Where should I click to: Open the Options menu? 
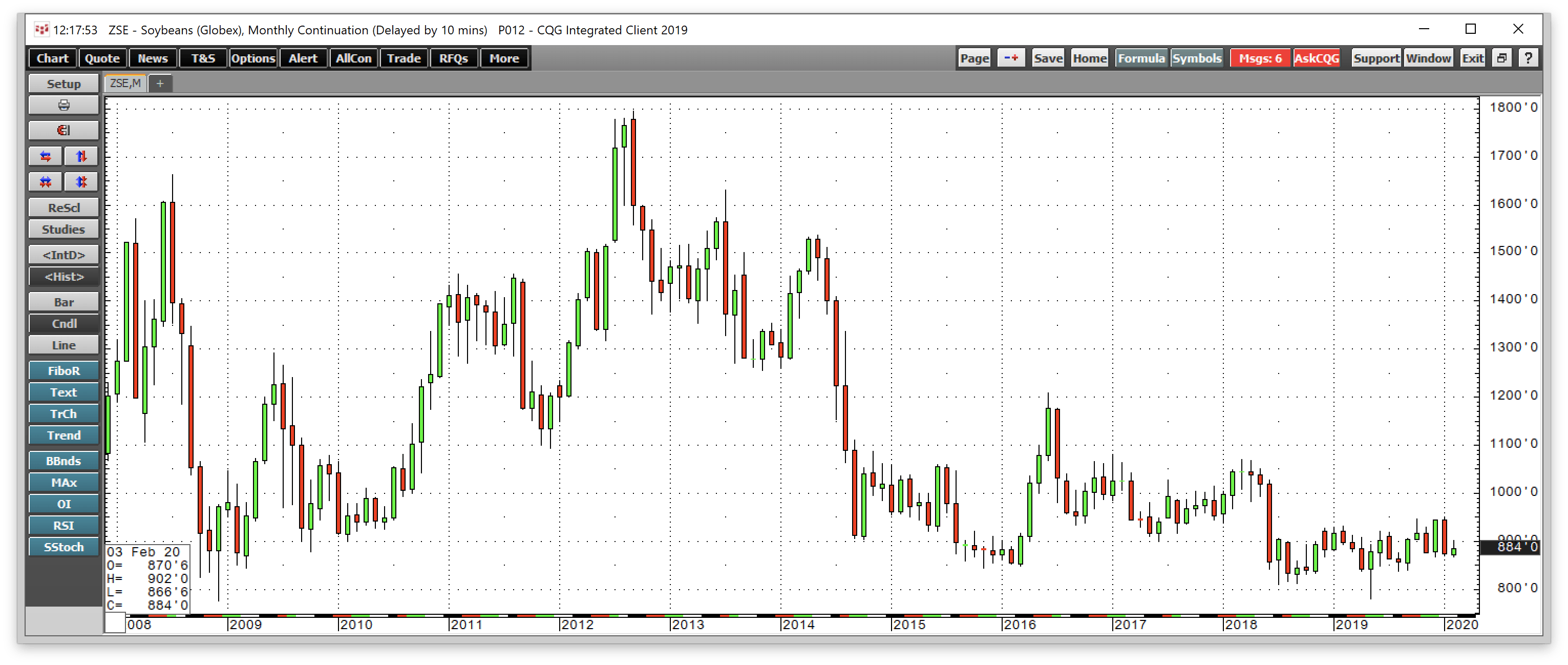pos(253,58)
